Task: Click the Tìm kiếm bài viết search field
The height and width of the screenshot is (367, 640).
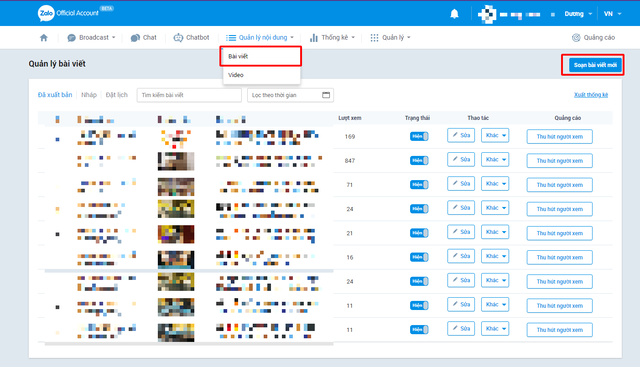Action: 189,95
